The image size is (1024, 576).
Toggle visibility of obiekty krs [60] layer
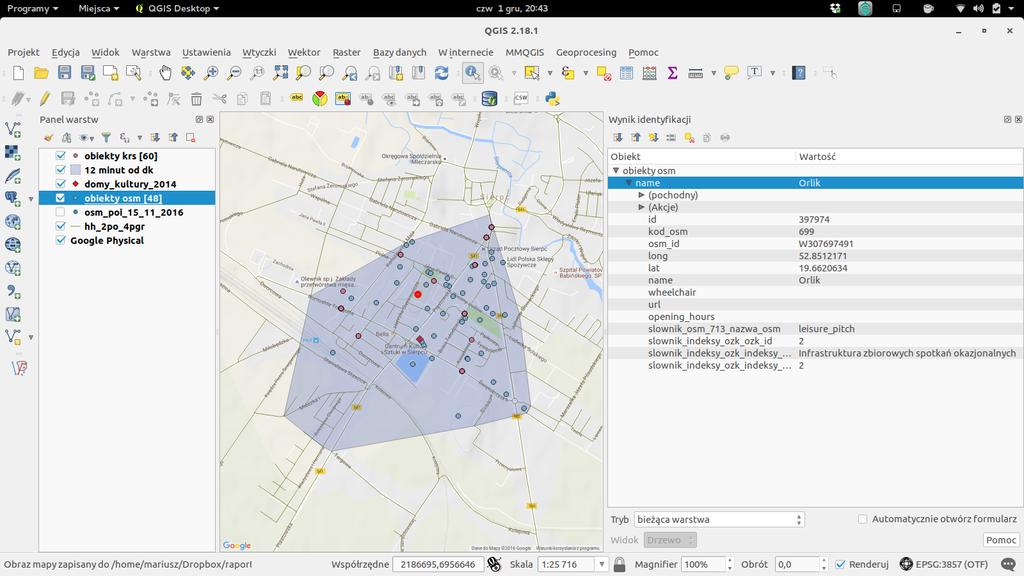pos(61,156)
